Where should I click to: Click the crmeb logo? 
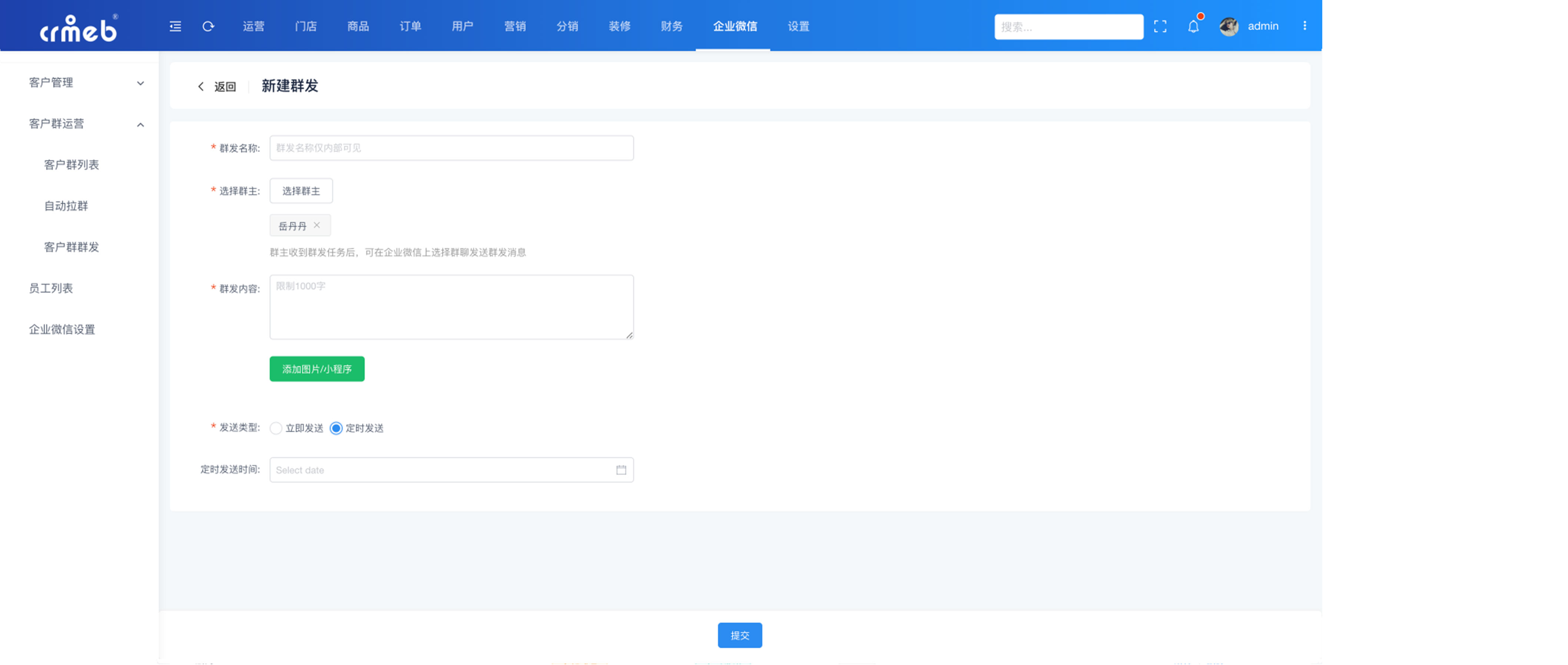(79, 28)
